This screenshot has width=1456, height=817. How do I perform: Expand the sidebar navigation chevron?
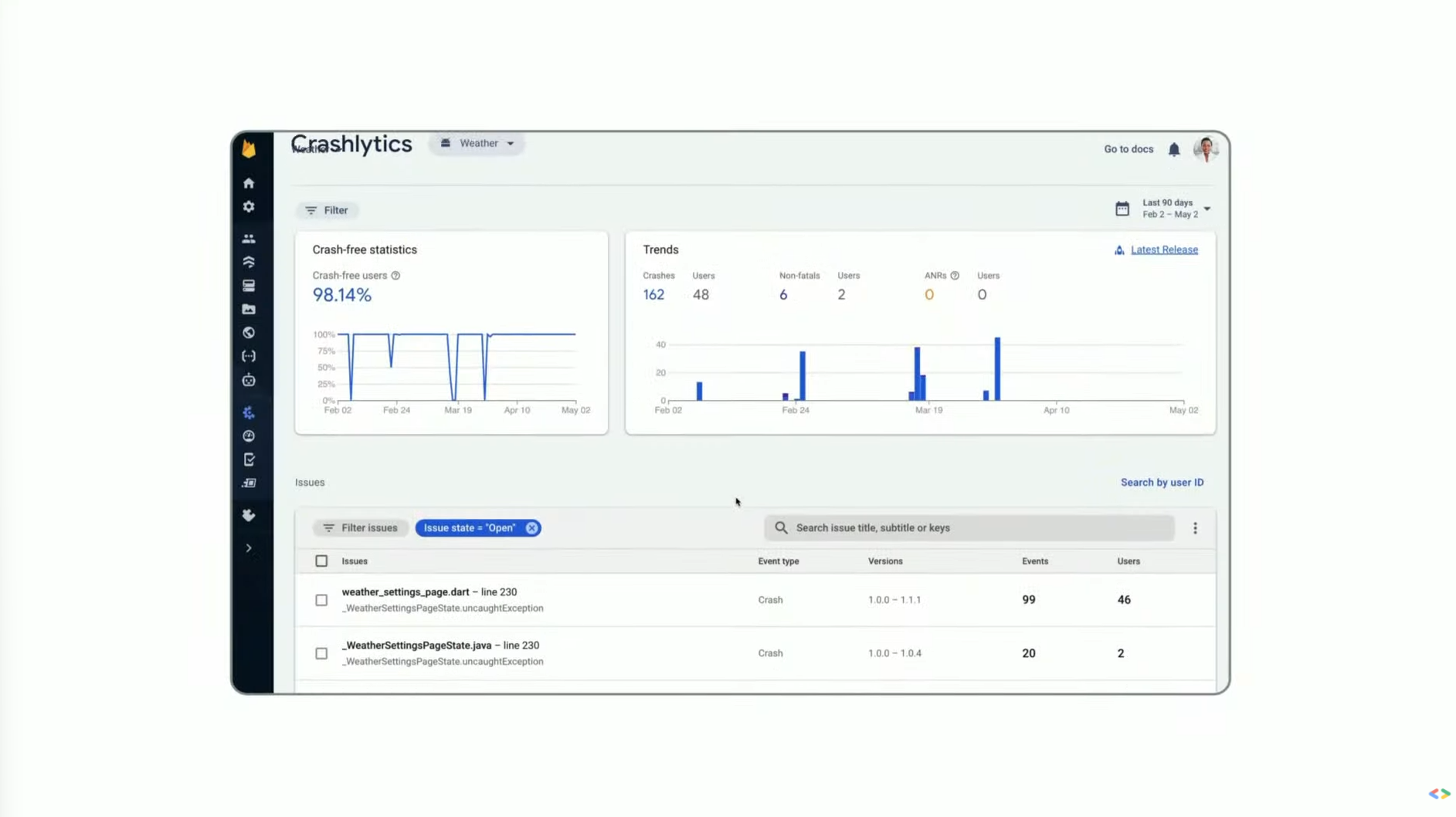point(249,548)
